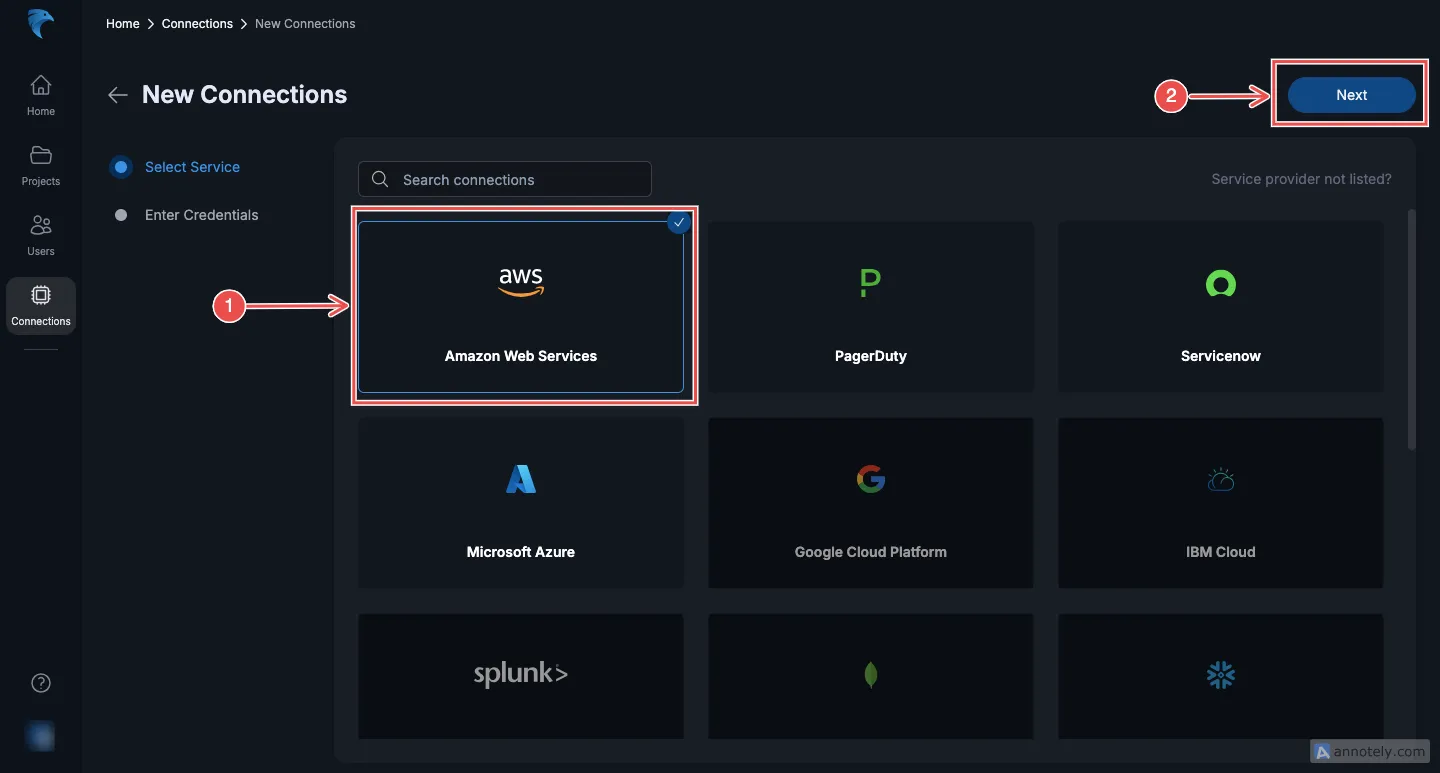
Task: Click the Servicenow green logo
Action: pos(1221,284)
